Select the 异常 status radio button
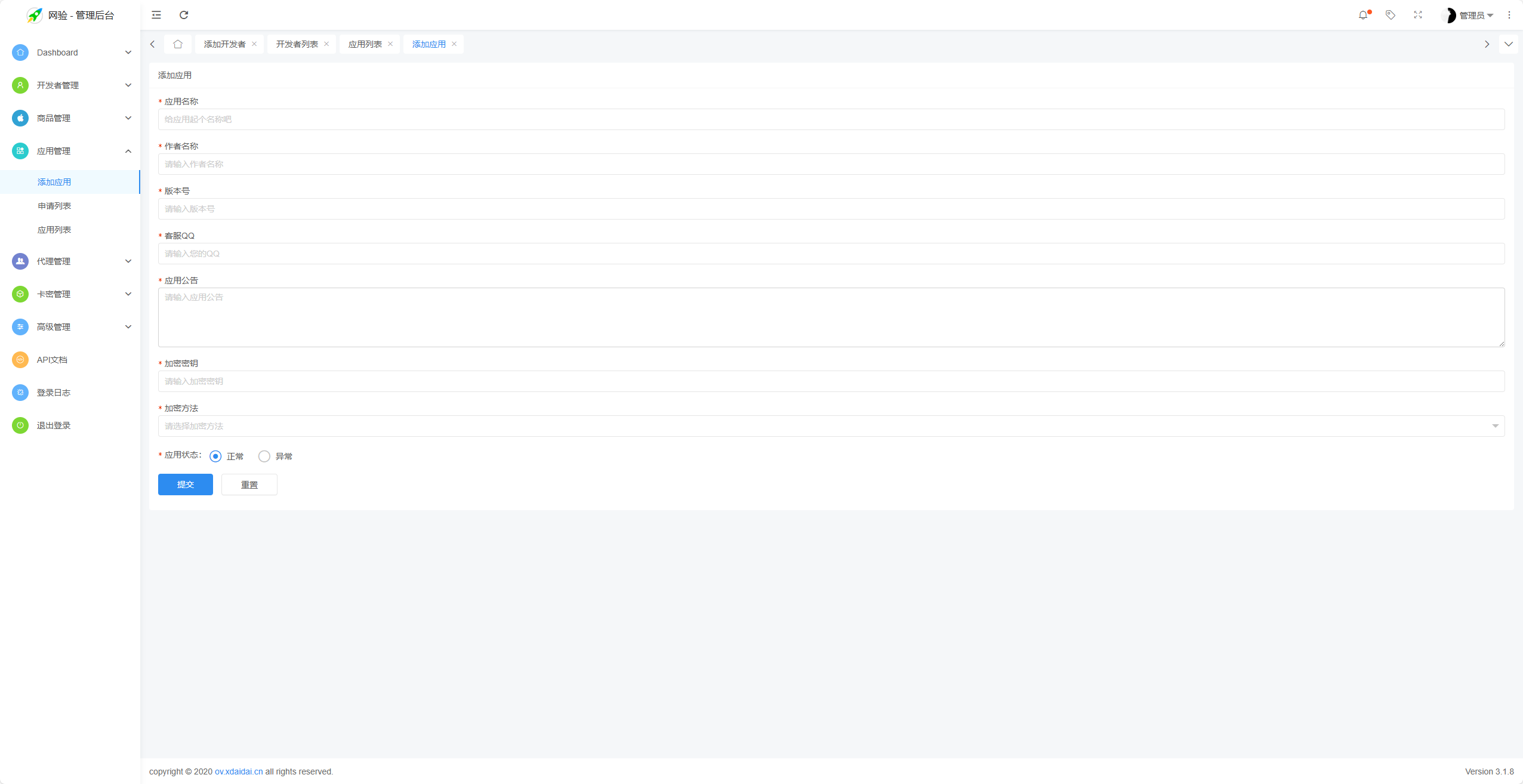Image resolution: width=1523 pixels, height=784 pixels. point(264,456)
